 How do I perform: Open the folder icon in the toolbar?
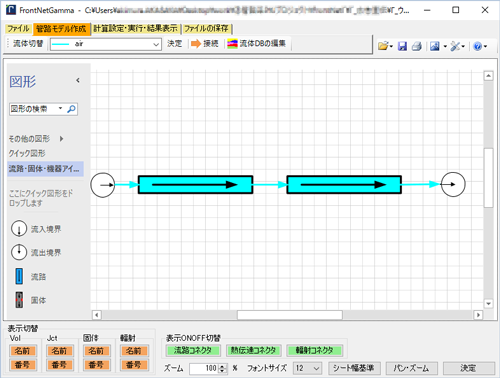383,46
